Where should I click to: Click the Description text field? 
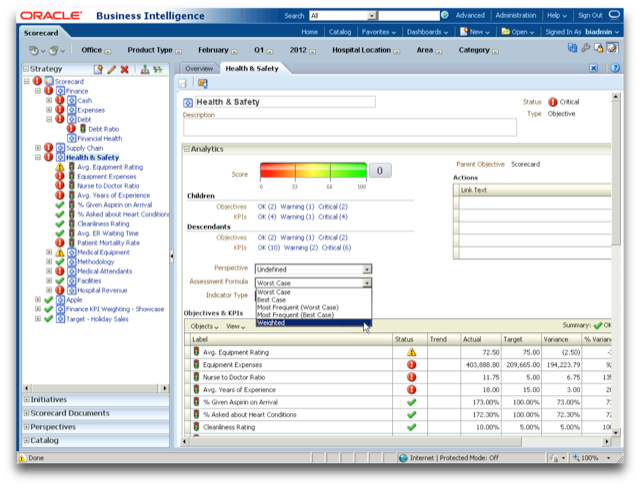(350, 127)
